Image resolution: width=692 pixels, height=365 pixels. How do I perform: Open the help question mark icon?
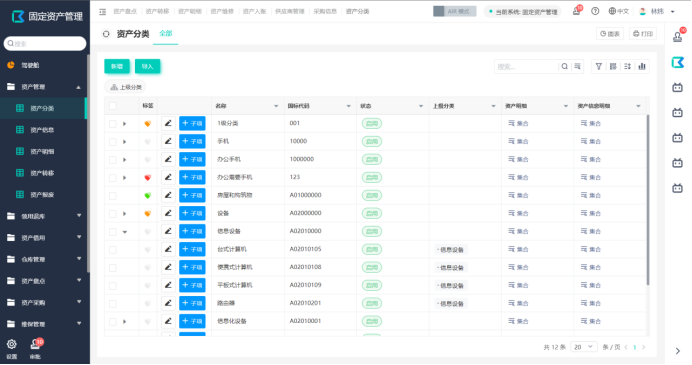[595, 11]
